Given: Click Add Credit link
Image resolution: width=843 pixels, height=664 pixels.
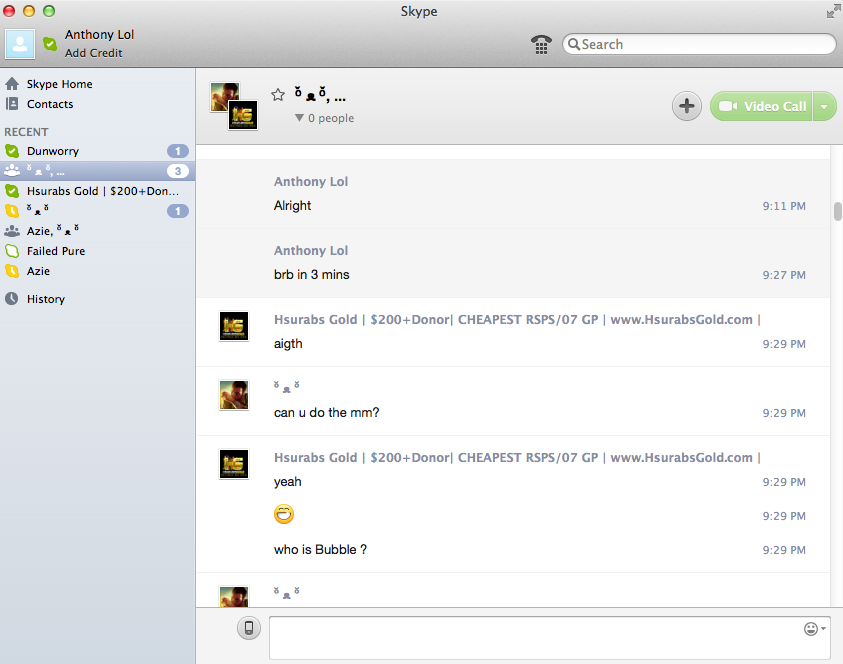Looking at the screenshot, I should click(x=94, y=53).
